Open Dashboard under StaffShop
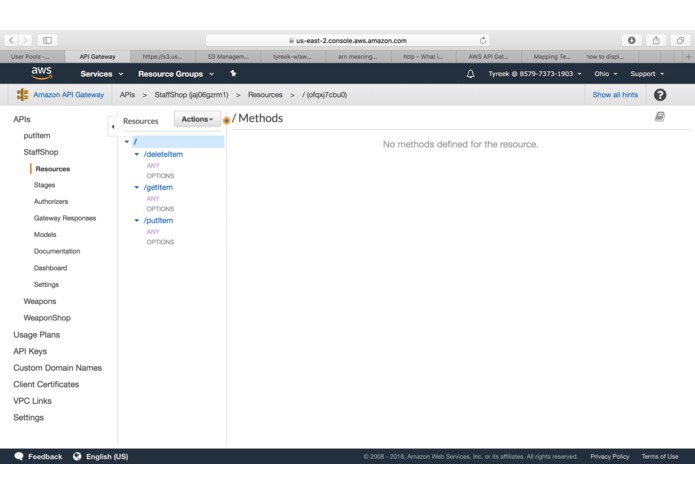Image resolution: width=695 pixels, height=494 pixels. tap(50, 268)
